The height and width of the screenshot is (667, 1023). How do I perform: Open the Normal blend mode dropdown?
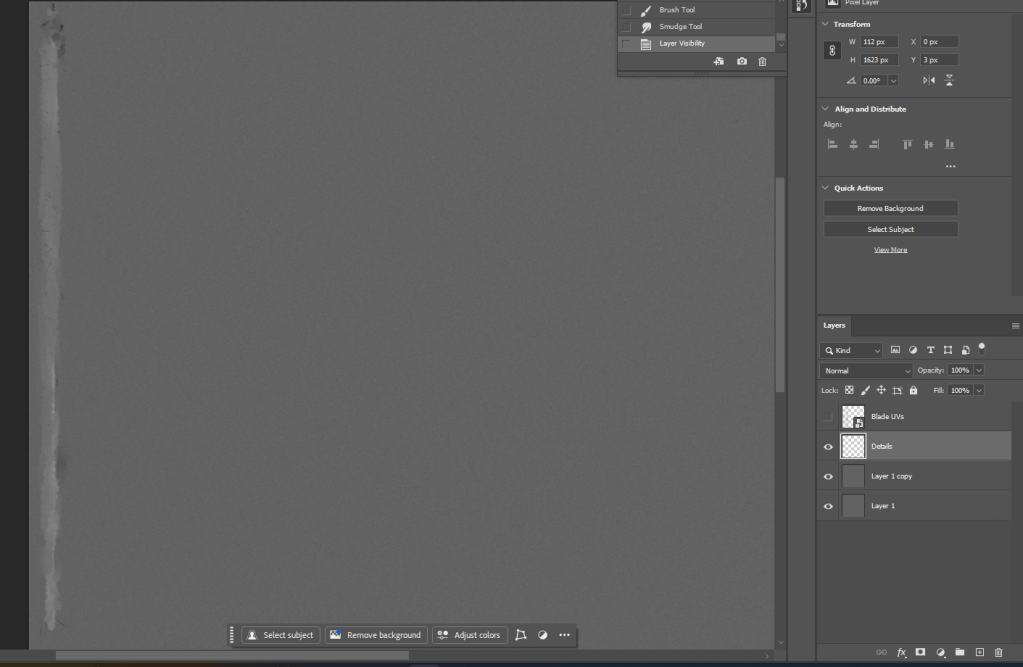pos(866,371)
